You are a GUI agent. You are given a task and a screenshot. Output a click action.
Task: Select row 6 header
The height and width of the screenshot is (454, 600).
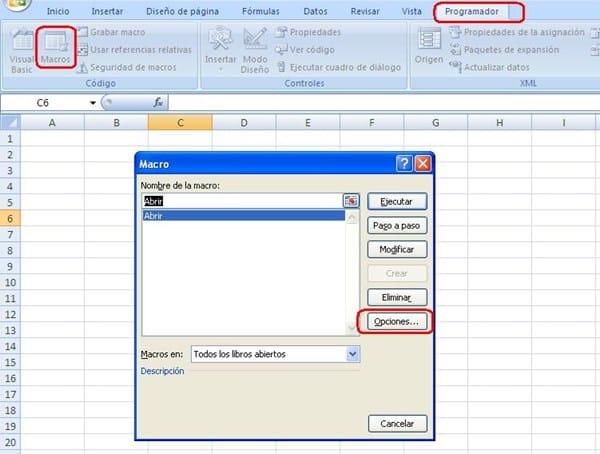click(x=10, y=219)
